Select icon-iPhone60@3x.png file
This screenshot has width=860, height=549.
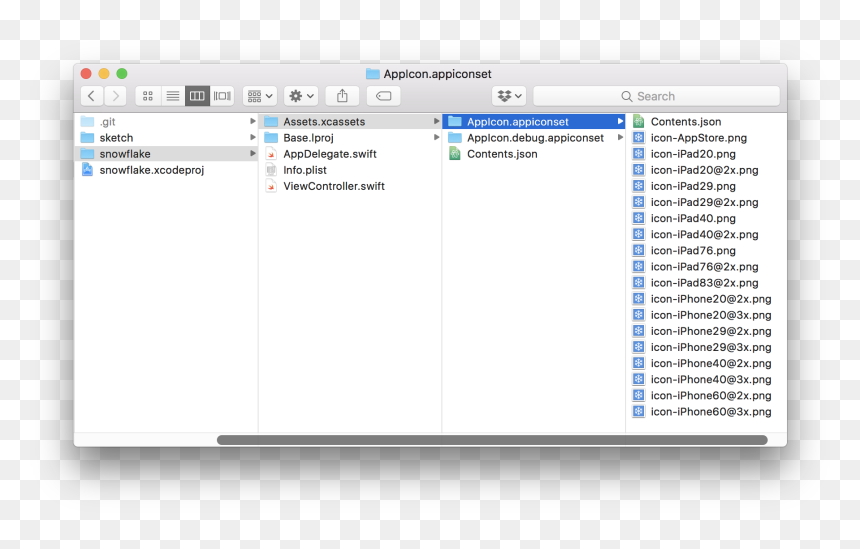coord(702,411)
